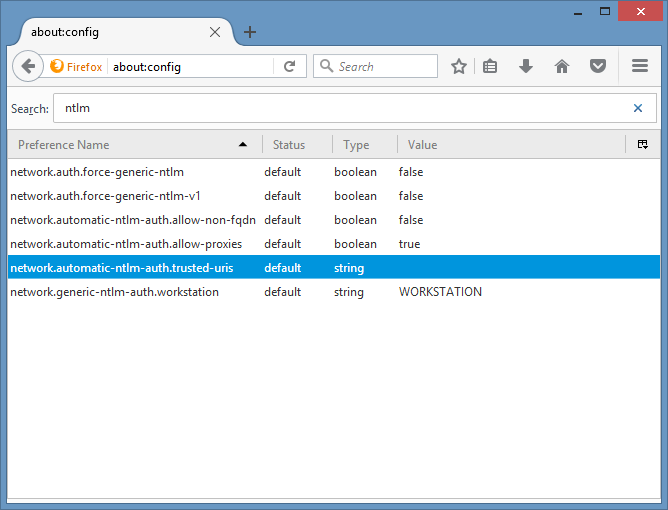Select network.auth.force-generic-ntlm preference
This screenshot has width=668, height=510.
tap(334, 172)
